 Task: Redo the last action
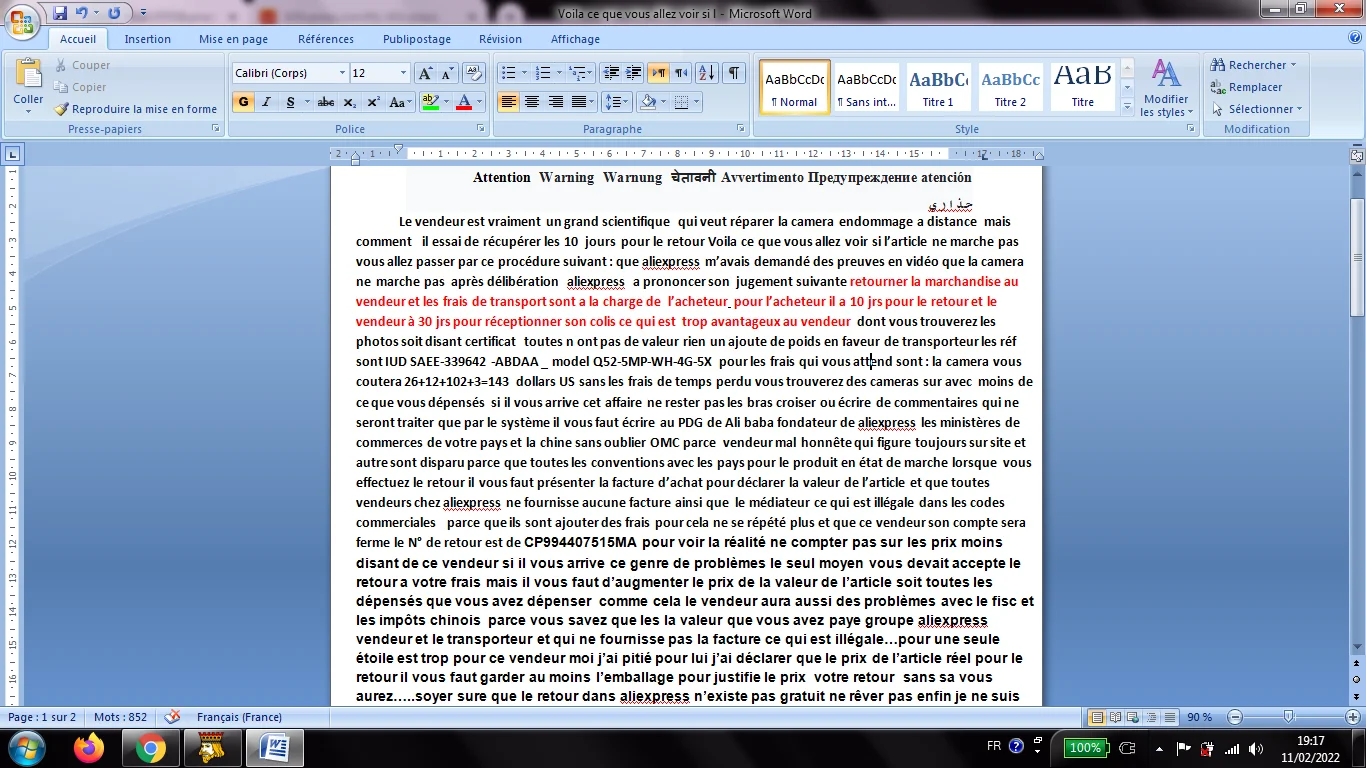click(x=114, y=14)
